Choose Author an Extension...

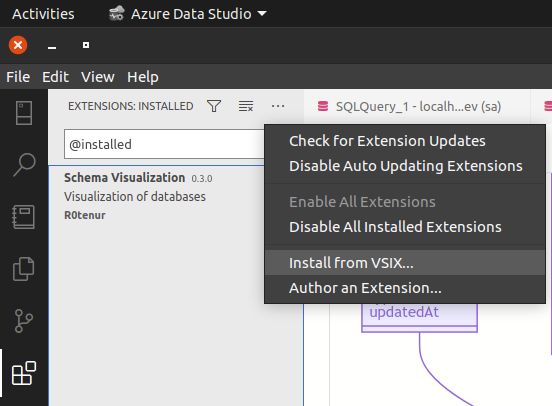coord(405,288)
